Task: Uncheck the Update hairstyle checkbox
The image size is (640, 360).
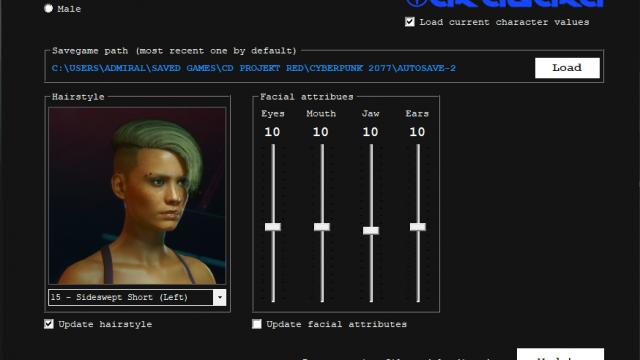Action: [x=49, y=324]
